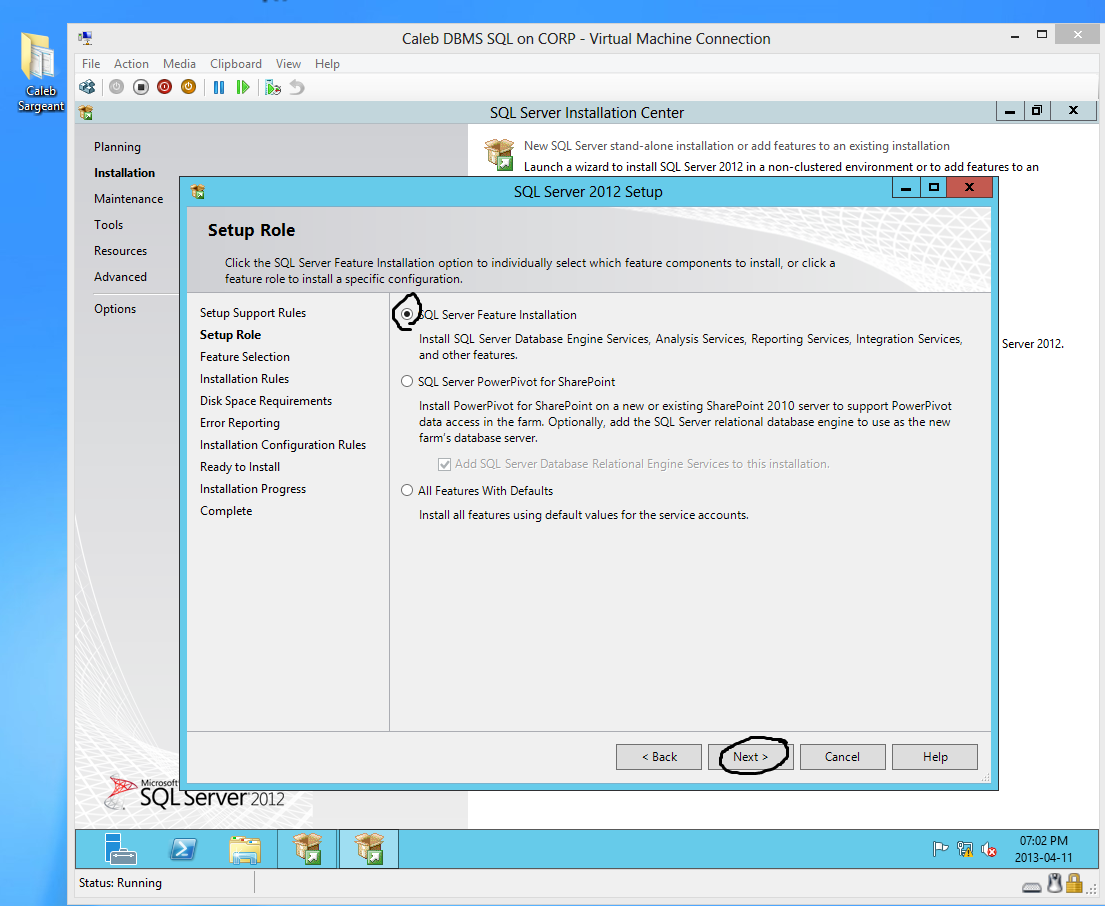Click the green Reset/Resume toolbar icon
This screenshot has height=906, width=1105.
(243, 87)
